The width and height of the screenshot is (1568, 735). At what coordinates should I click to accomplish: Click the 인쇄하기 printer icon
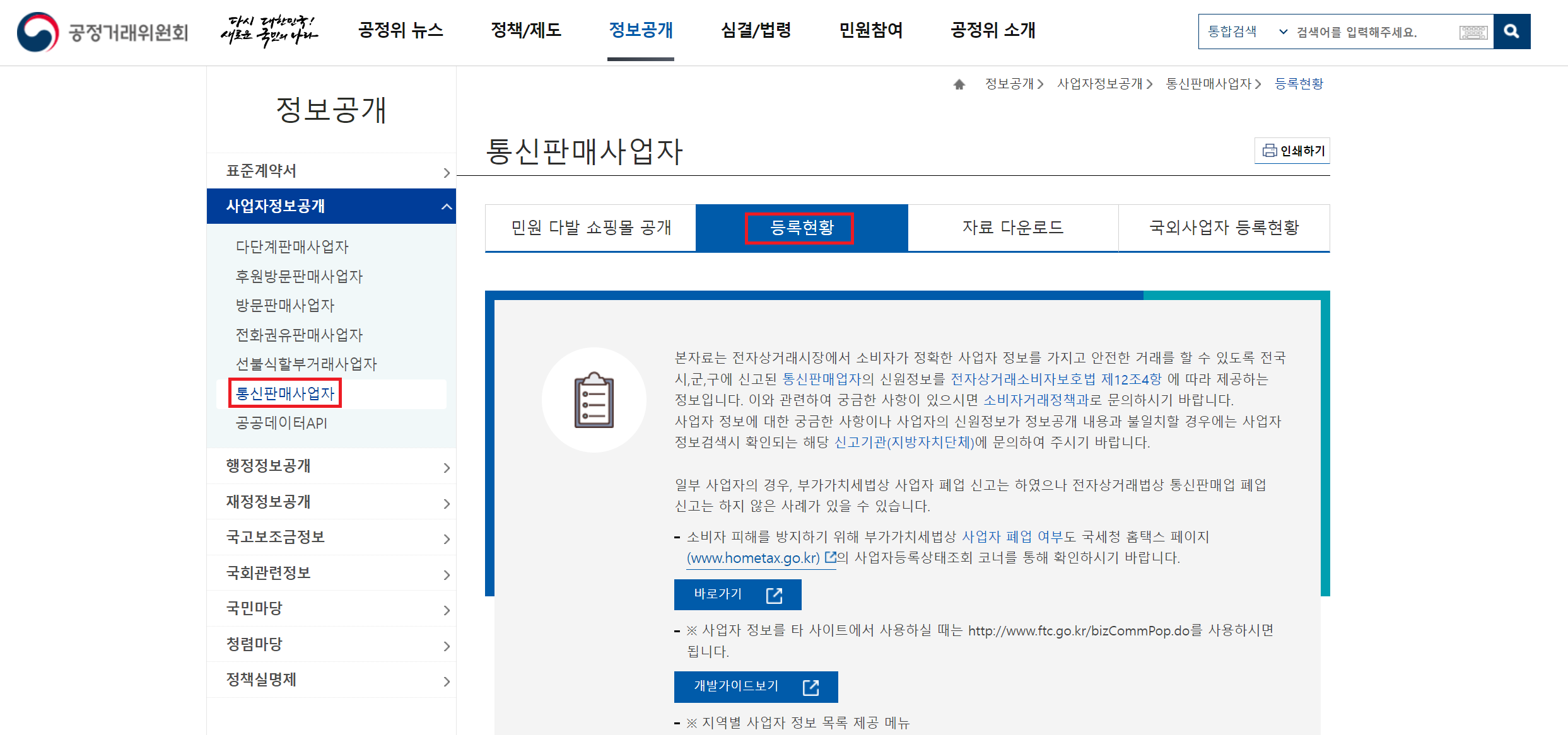(1269, 151)
